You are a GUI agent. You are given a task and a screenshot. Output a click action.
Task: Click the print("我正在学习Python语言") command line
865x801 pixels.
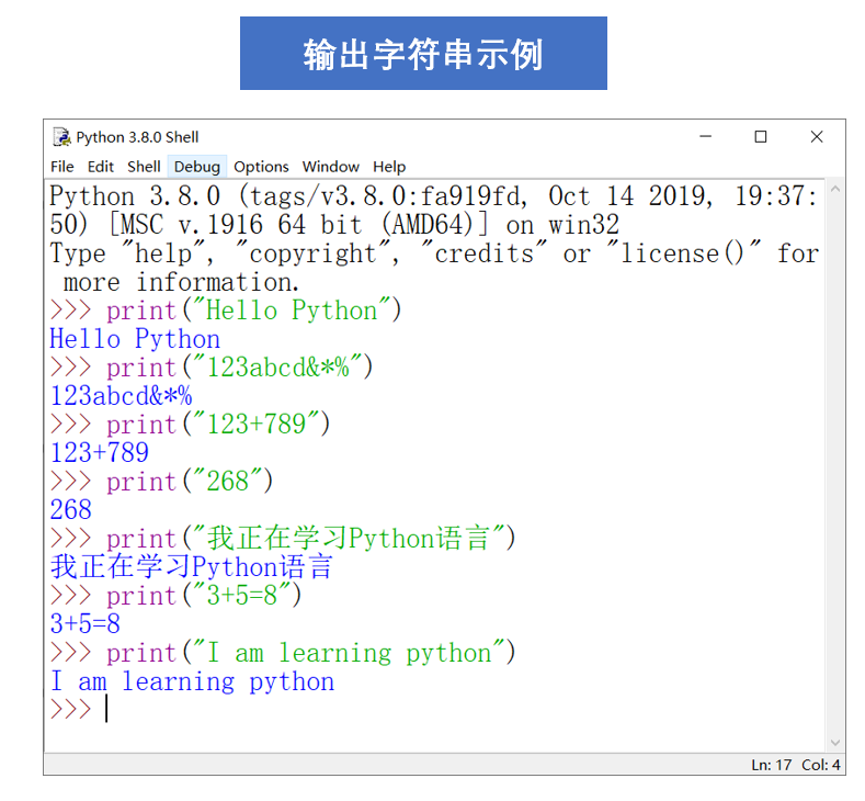click(x=282, y=538)
